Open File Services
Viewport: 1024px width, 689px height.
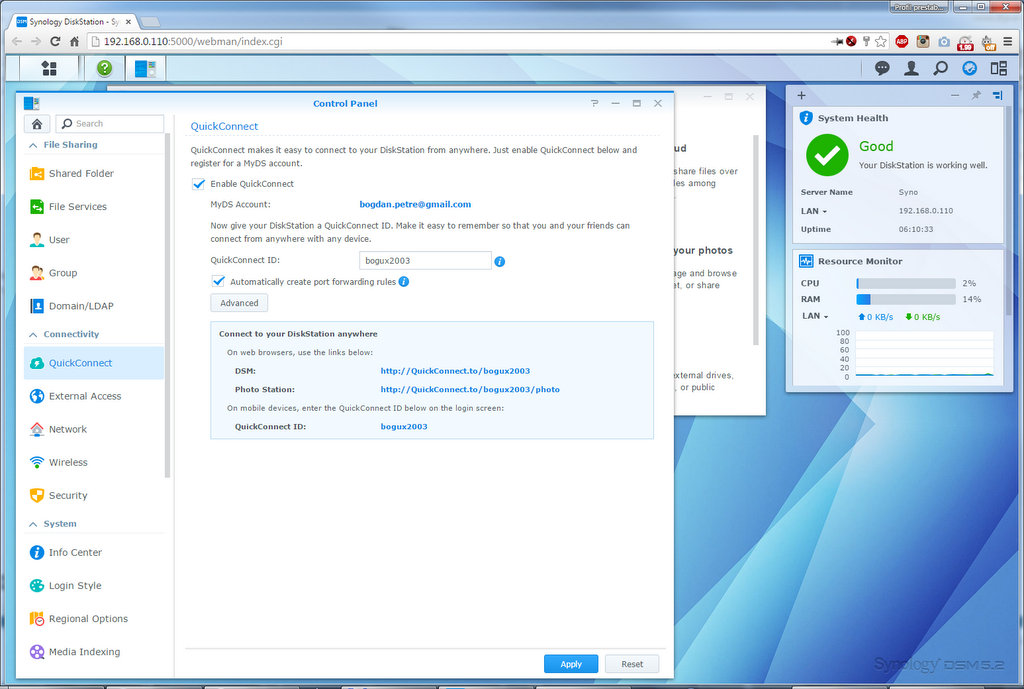pyautogui.click(x=94, y=206)
